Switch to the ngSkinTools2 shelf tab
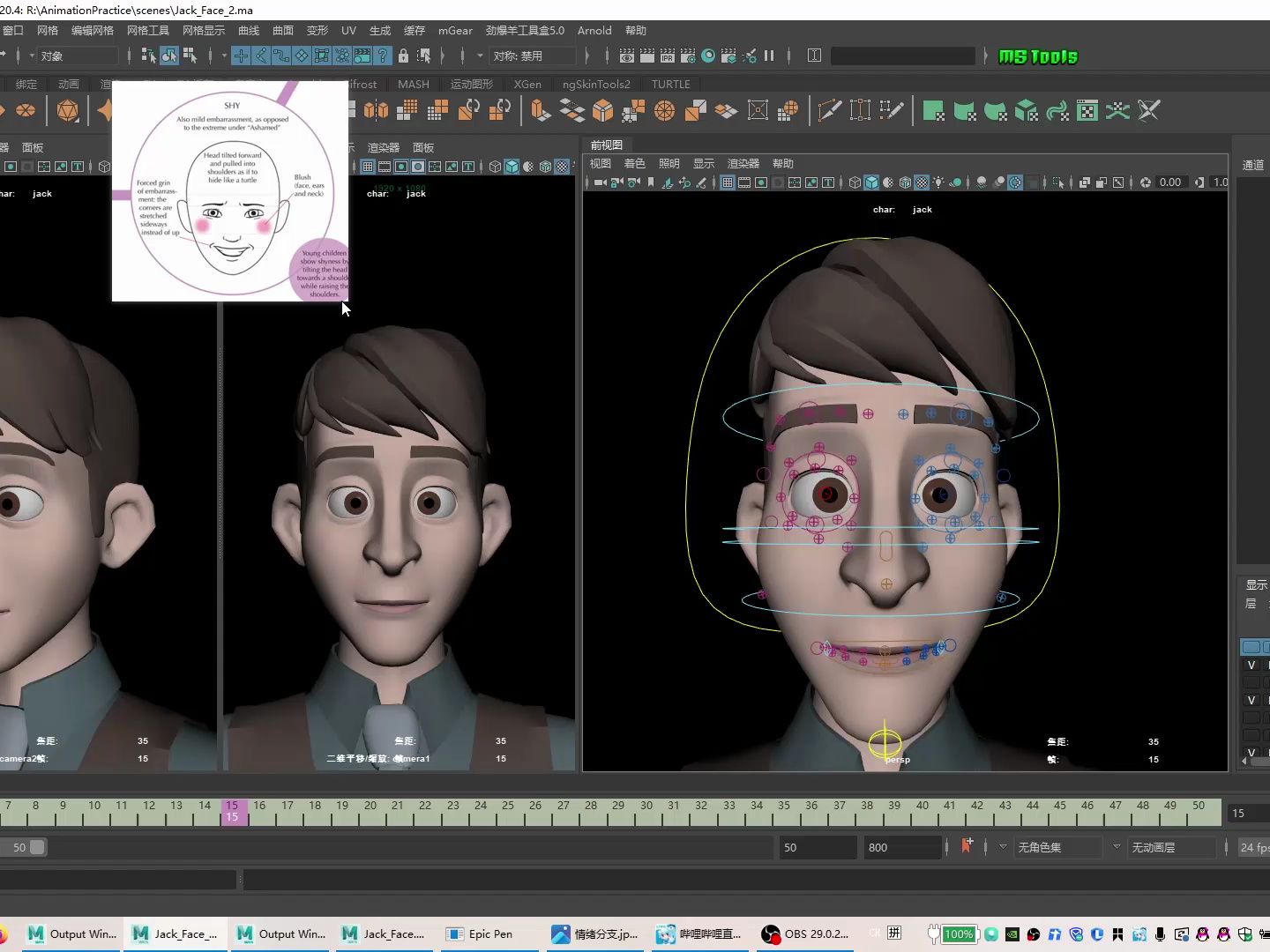Screen dimensions: 1270x952 click(x=596, y=84)
